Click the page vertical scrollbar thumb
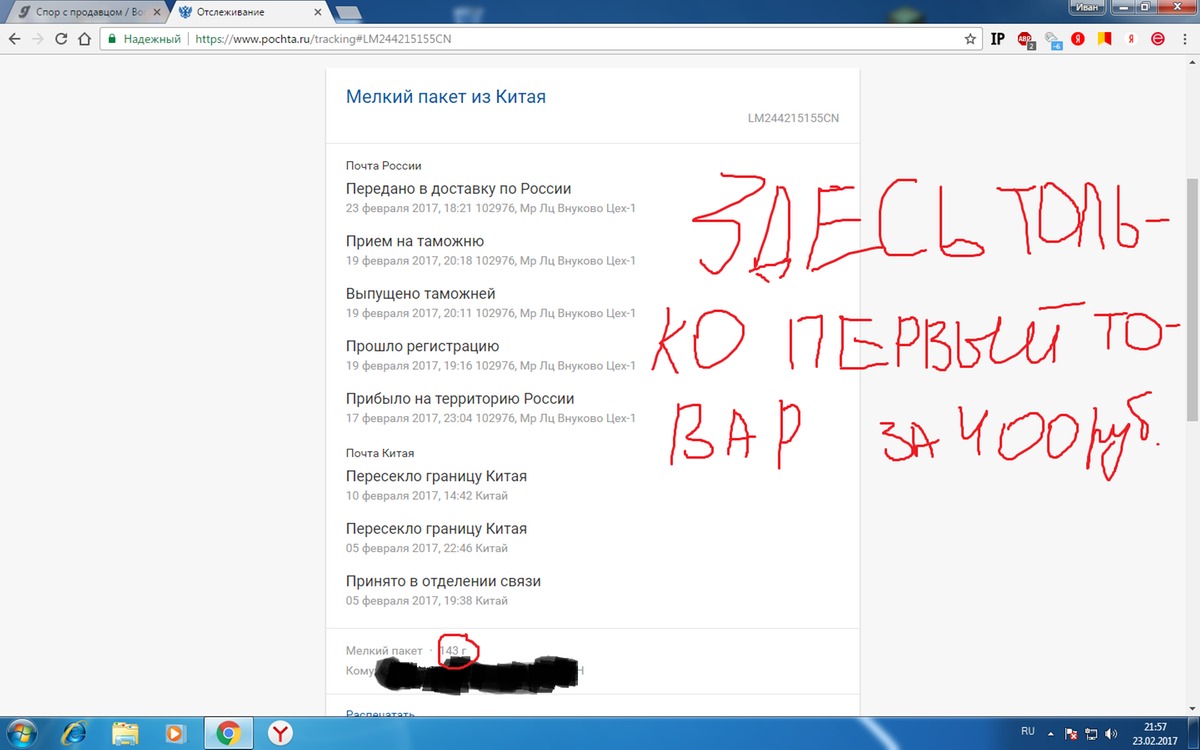 tap(1192, 300)
